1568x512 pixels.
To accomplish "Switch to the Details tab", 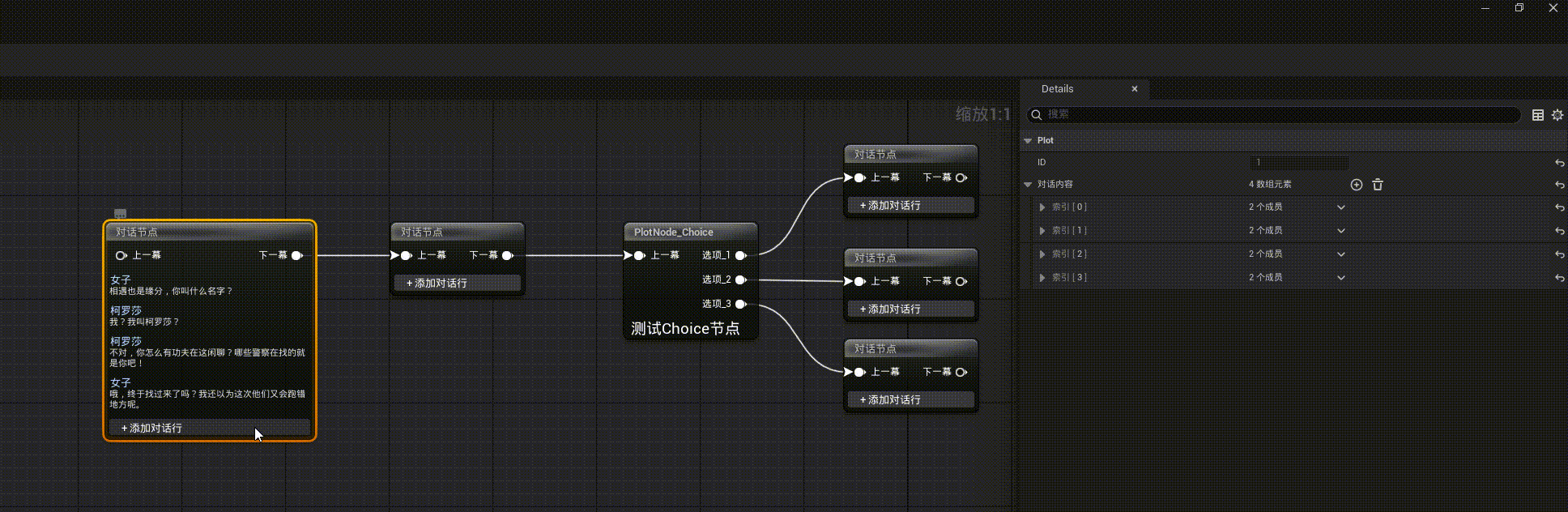I will (1057, 89).
